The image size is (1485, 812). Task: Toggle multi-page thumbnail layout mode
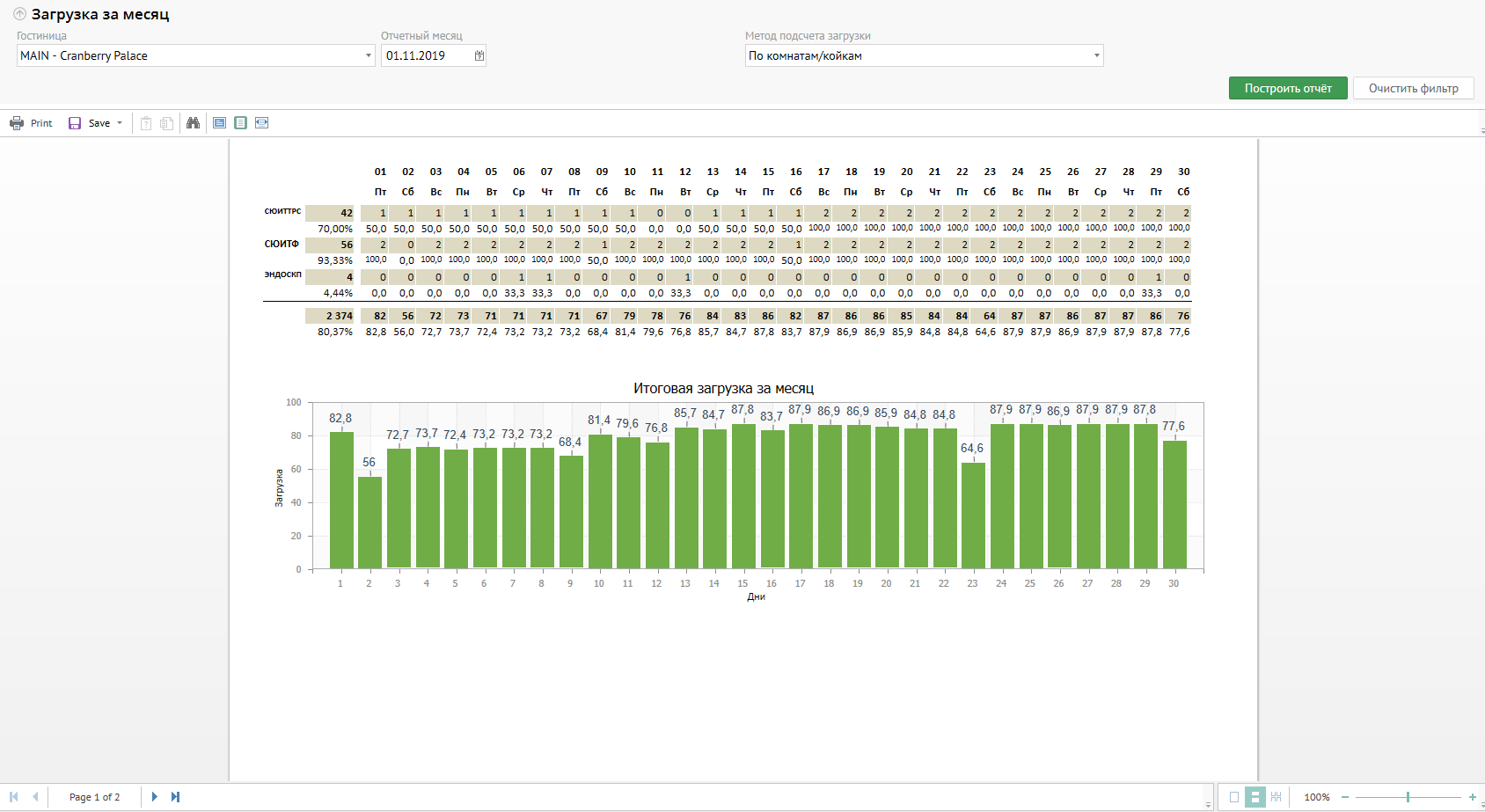pyautogui.click(x=1276, y=797)
